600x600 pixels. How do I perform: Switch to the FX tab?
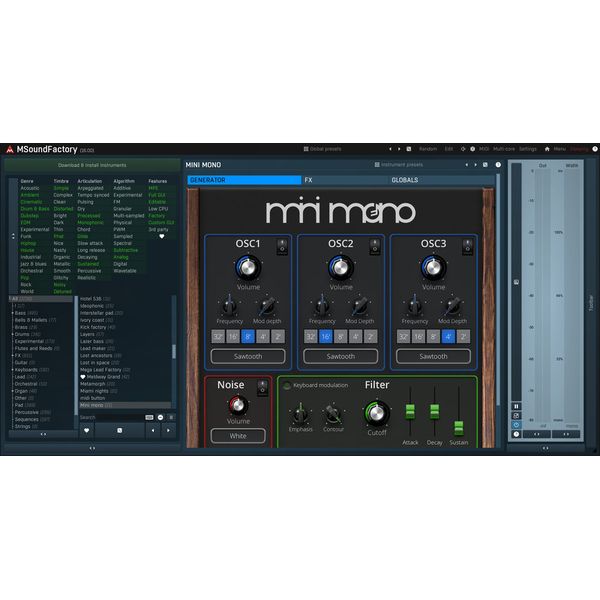pyautogui.click(x=345, y=180)
